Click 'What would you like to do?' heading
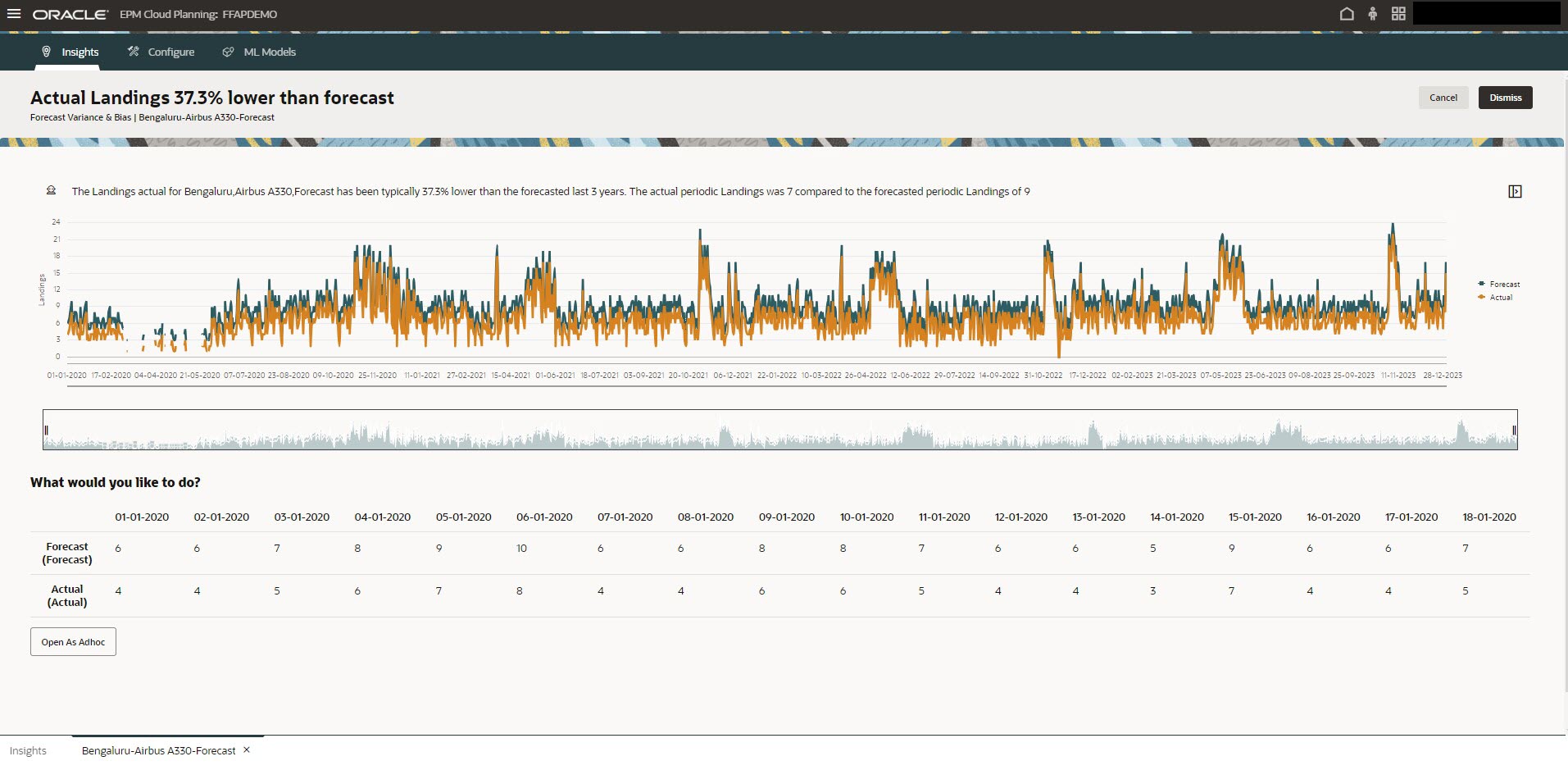 tap(116, 482)
